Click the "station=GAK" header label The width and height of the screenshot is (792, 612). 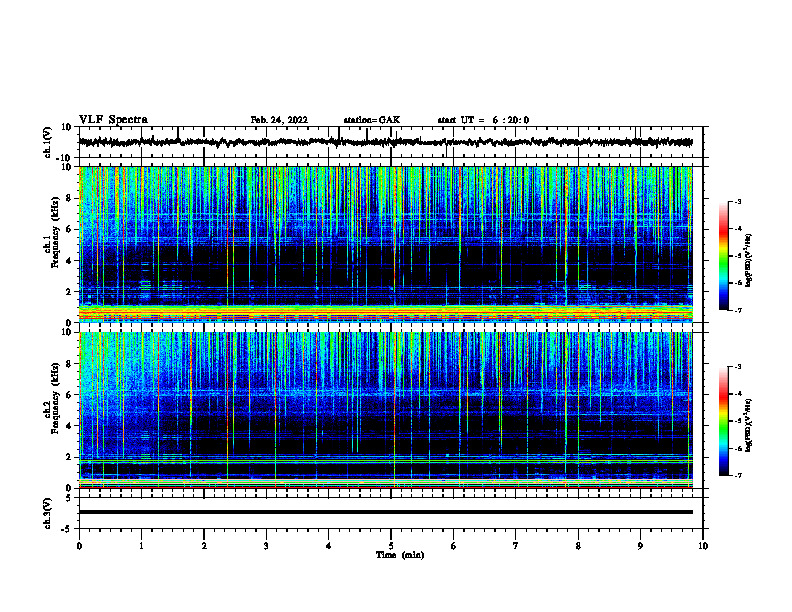coord(372,120)
